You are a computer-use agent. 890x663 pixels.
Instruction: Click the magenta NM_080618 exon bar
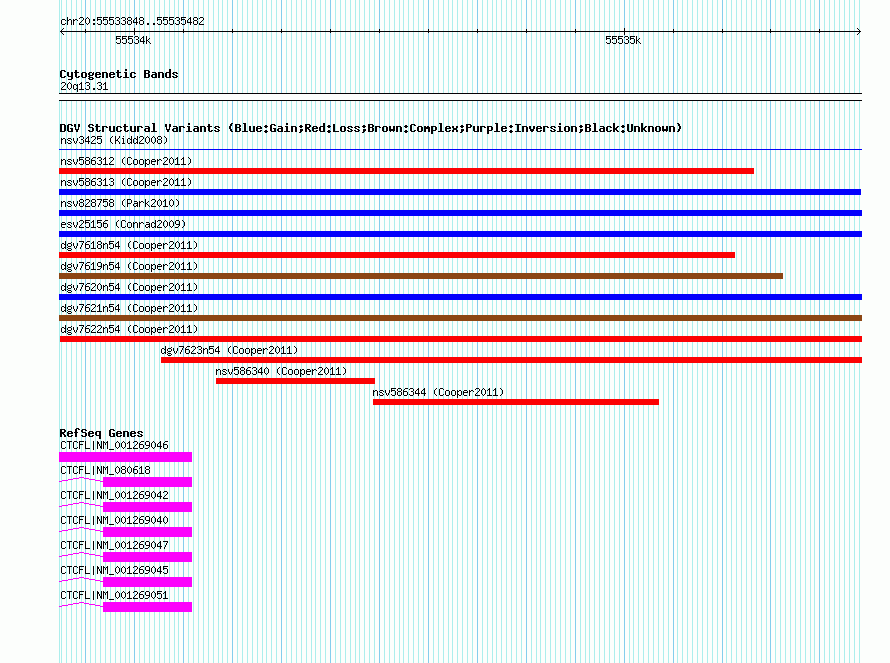click(x=148, y=482)
